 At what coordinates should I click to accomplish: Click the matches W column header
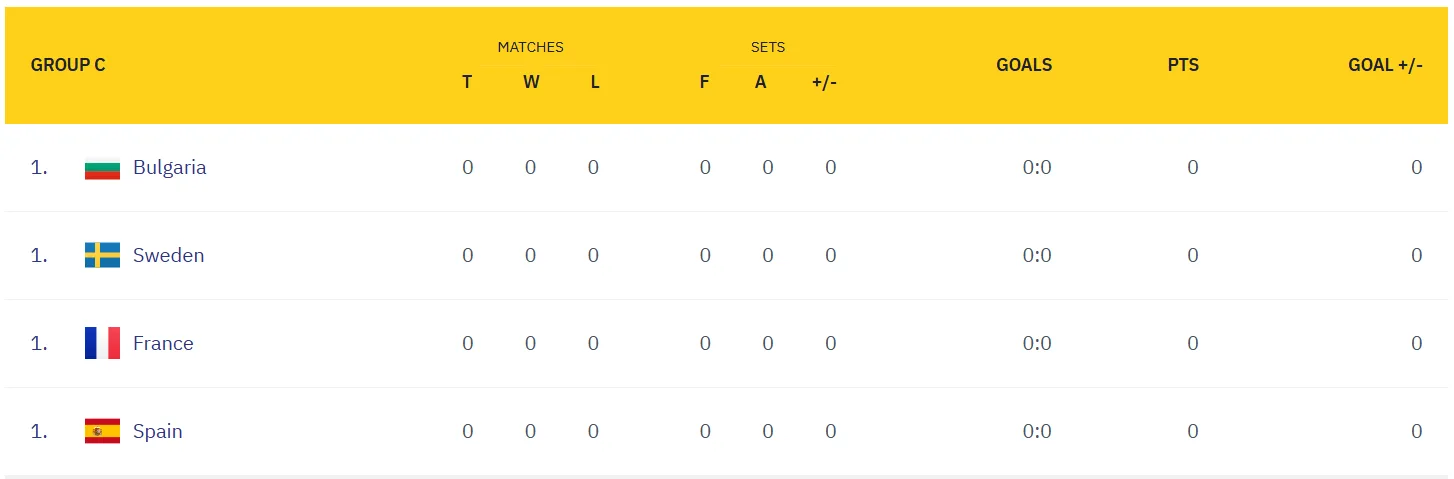pyautogui.click(x=531, y=83)
